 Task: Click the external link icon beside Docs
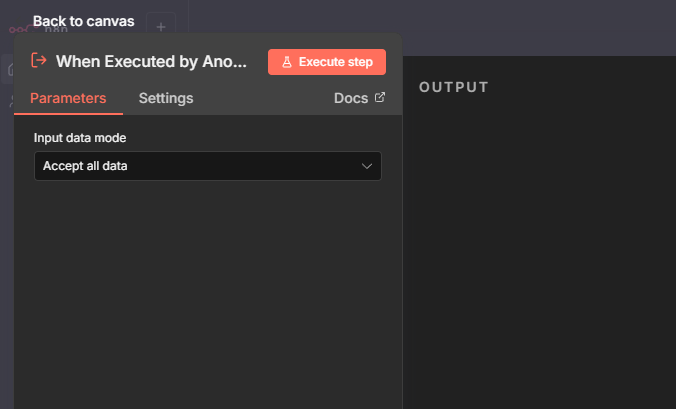coord(379,98)
